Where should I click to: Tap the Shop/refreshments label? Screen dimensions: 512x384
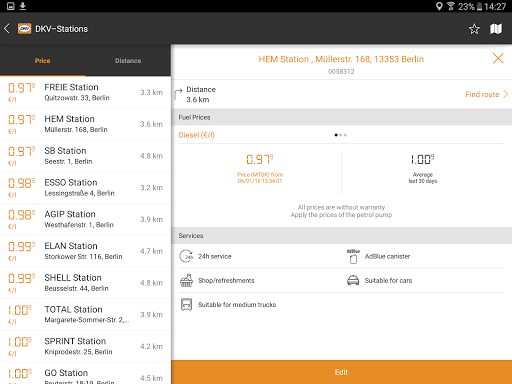click(226, 280)
